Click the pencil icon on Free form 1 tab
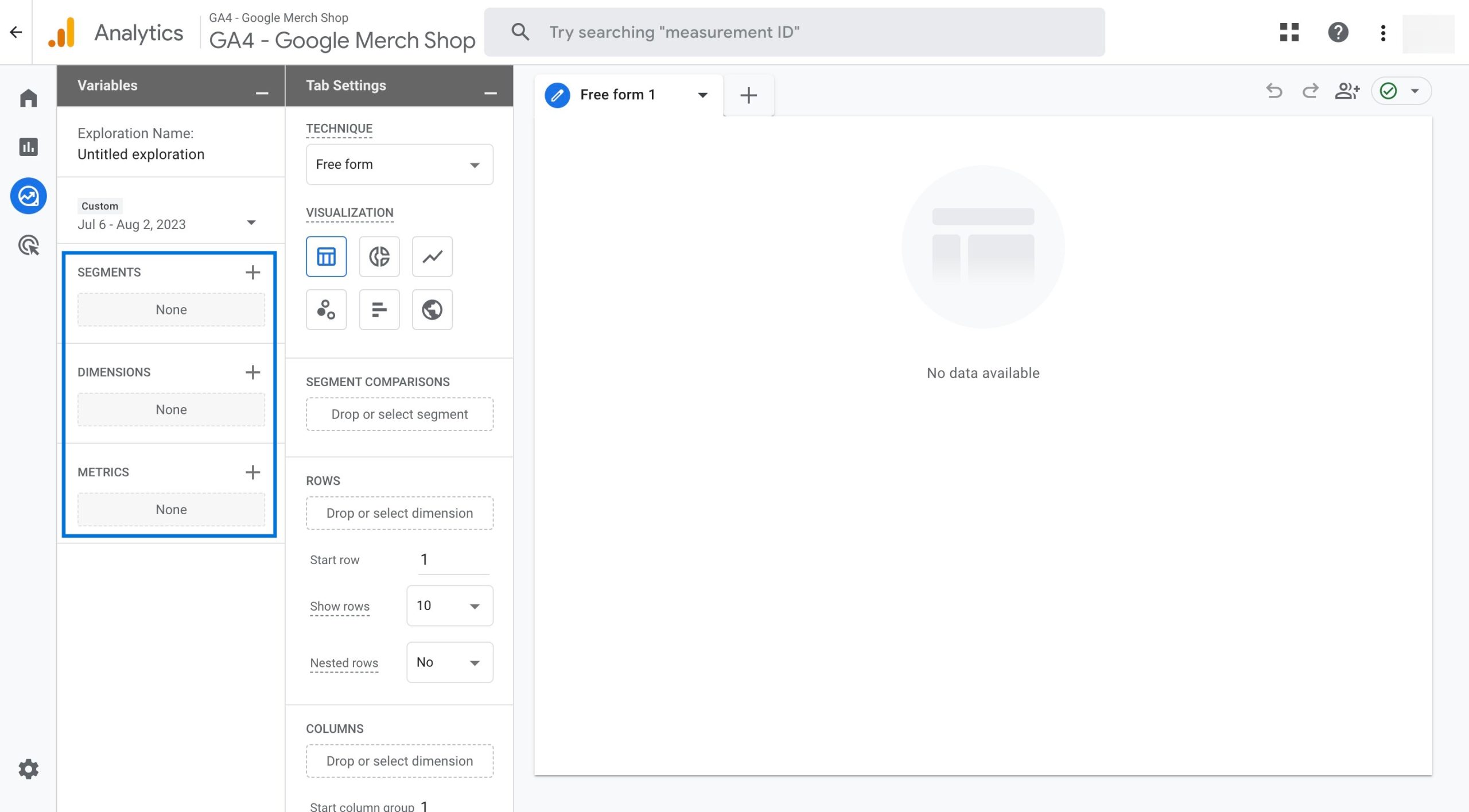This screenshot has width=1469, height=812. pyautogui.click(x=557, y=95)
